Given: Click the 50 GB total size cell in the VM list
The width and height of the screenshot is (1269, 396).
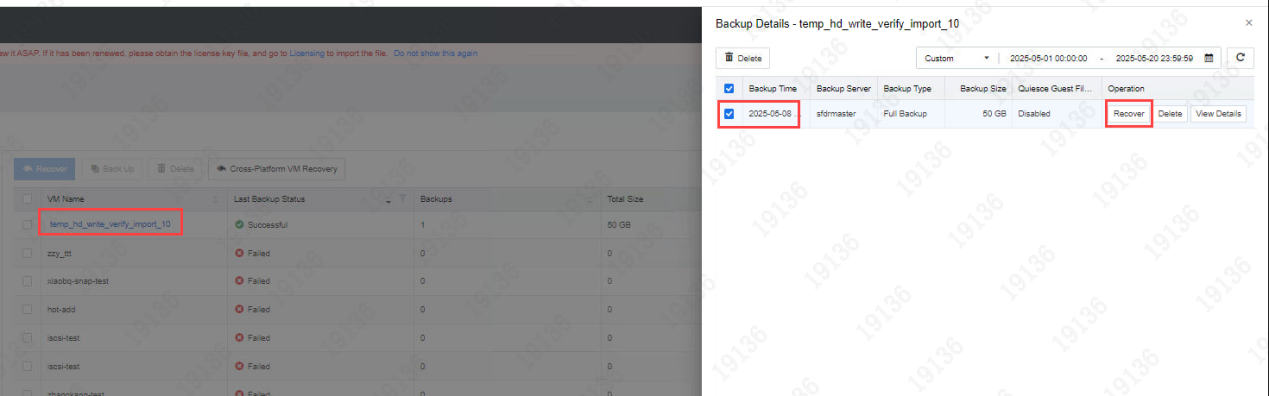Looking at the screenshot, I should [618, 225].
